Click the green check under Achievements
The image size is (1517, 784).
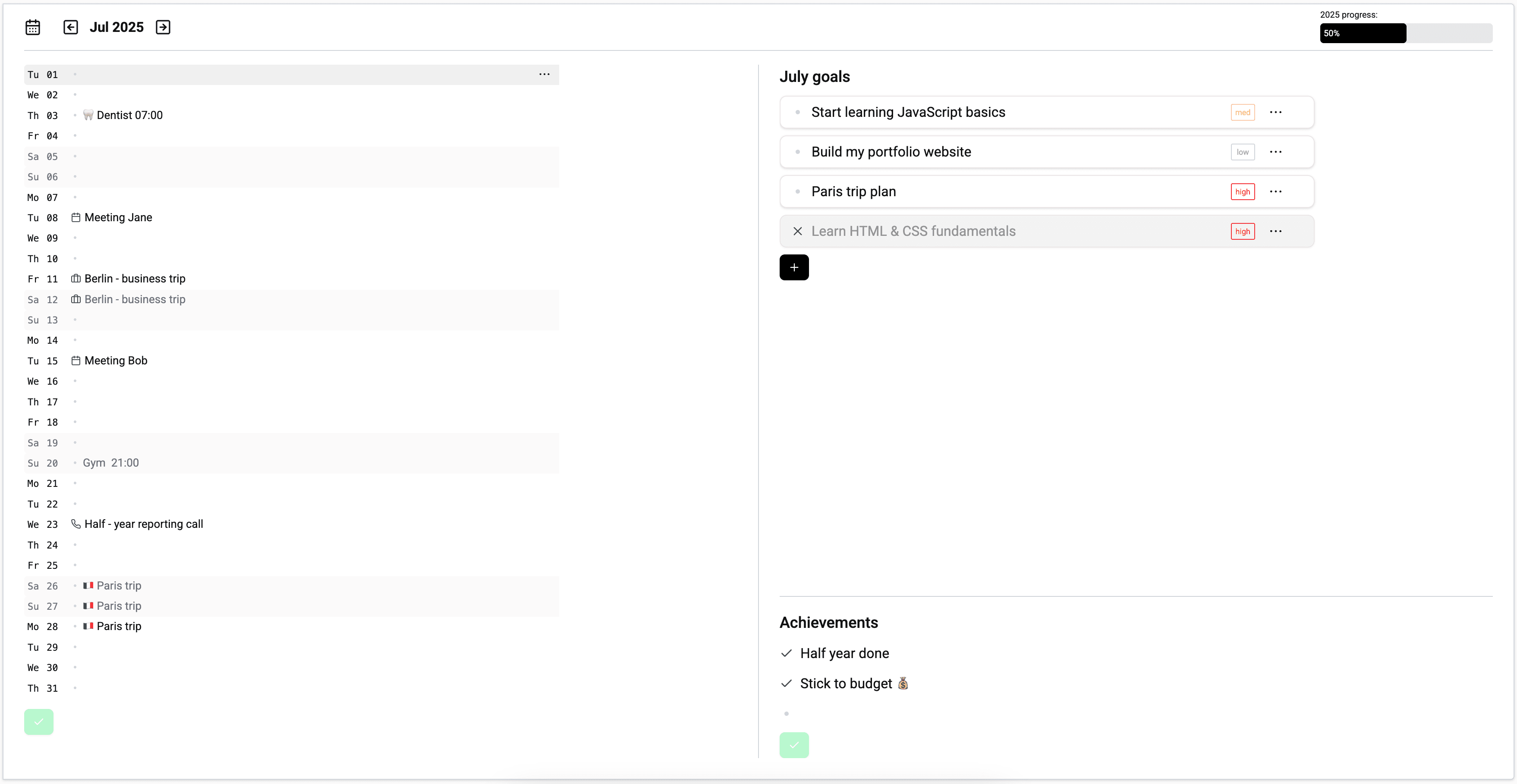coord(794,745)
